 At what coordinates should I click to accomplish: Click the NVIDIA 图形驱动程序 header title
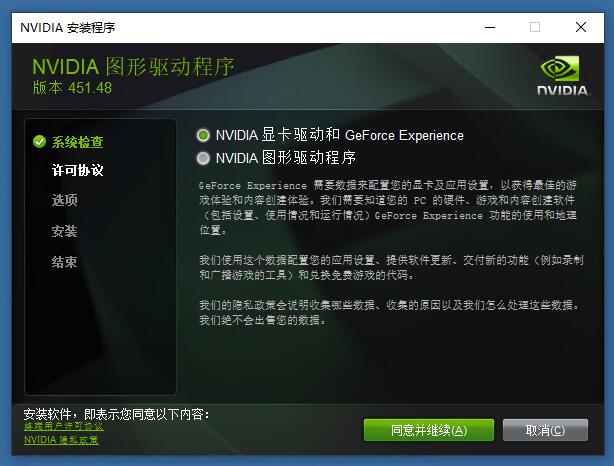(x=133, y=67)
